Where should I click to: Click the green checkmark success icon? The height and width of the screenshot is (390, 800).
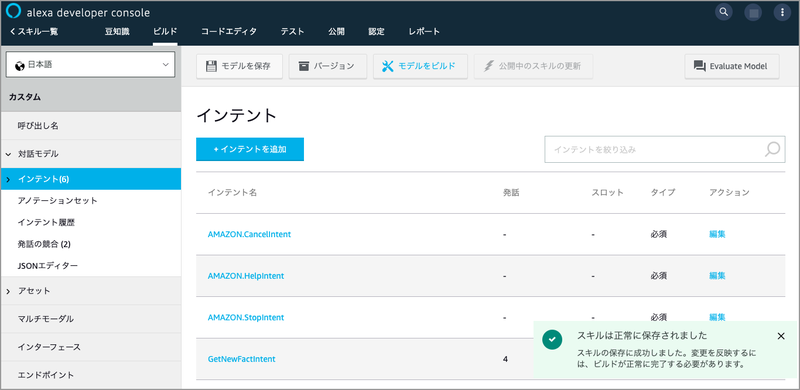click(552, 339)
